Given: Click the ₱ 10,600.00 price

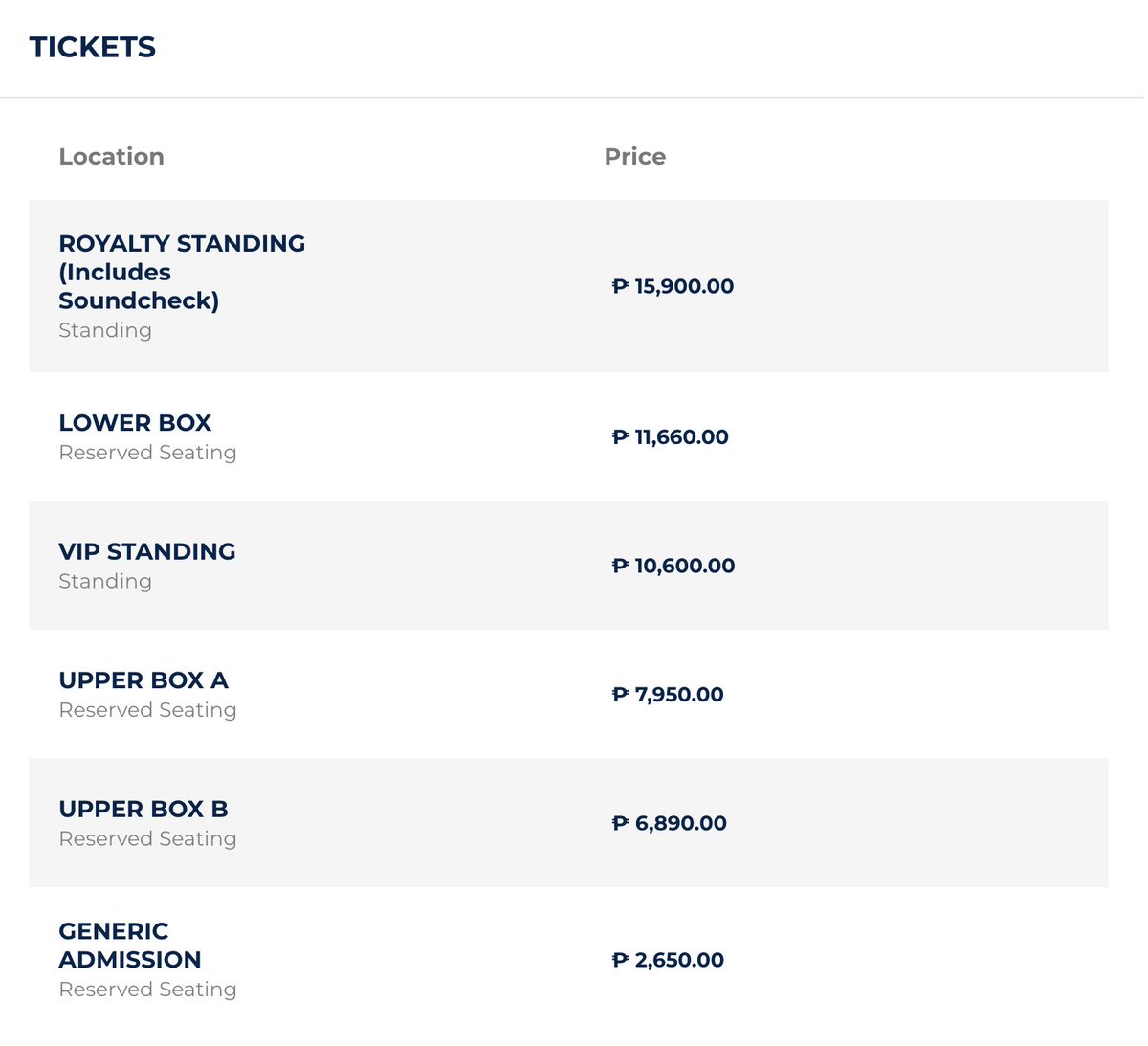Looking at the screenshot, I should (x=673, y=566).
